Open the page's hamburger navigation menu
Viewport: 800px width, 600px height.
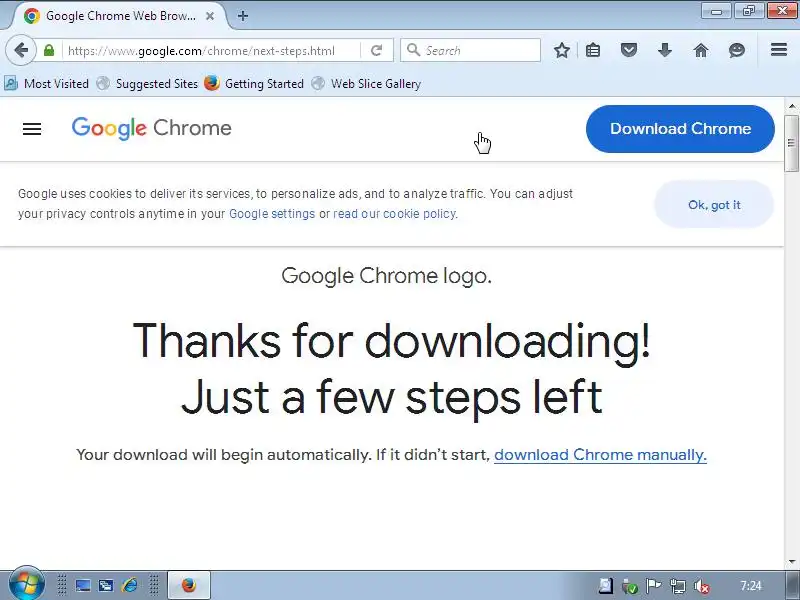32,129
